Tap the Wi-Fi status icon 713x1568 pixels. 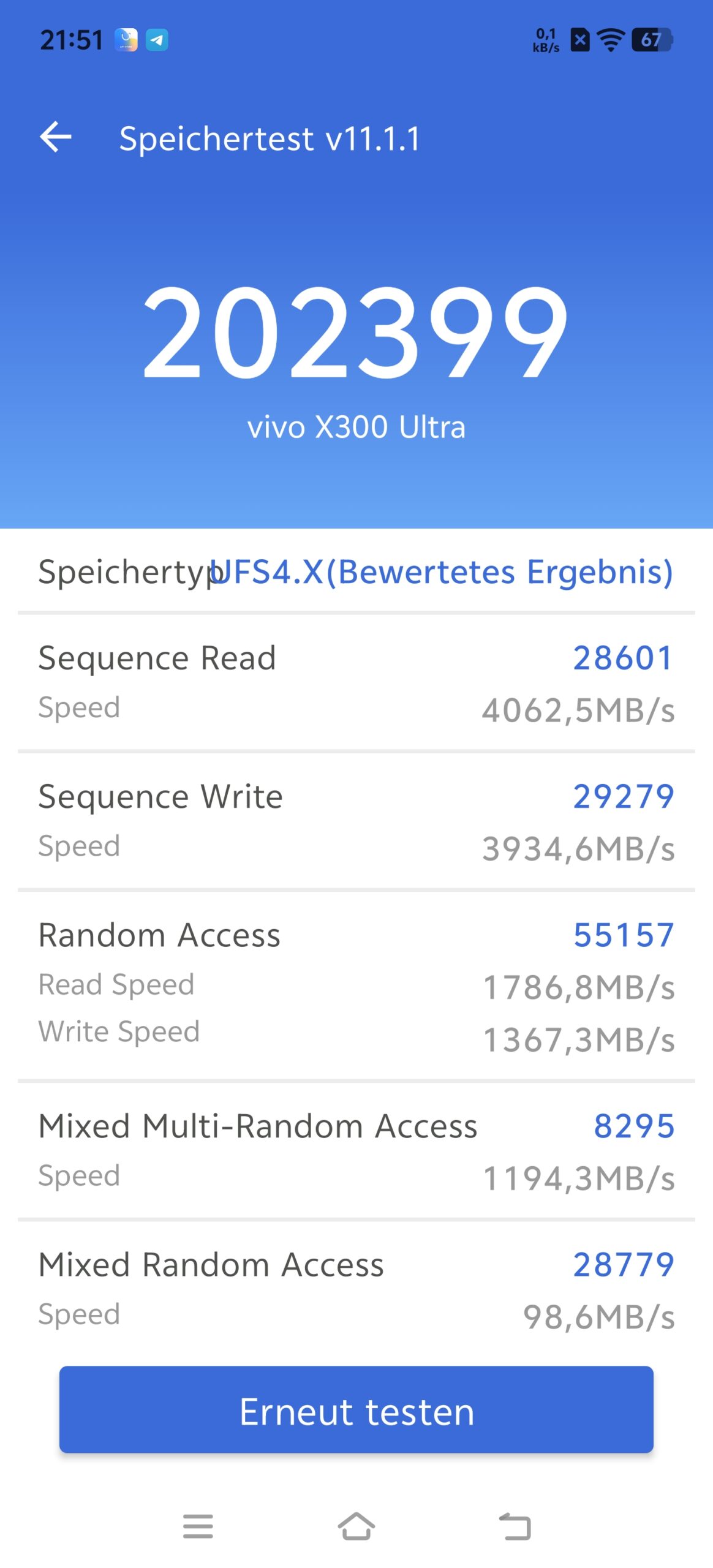tap(611, 40)
